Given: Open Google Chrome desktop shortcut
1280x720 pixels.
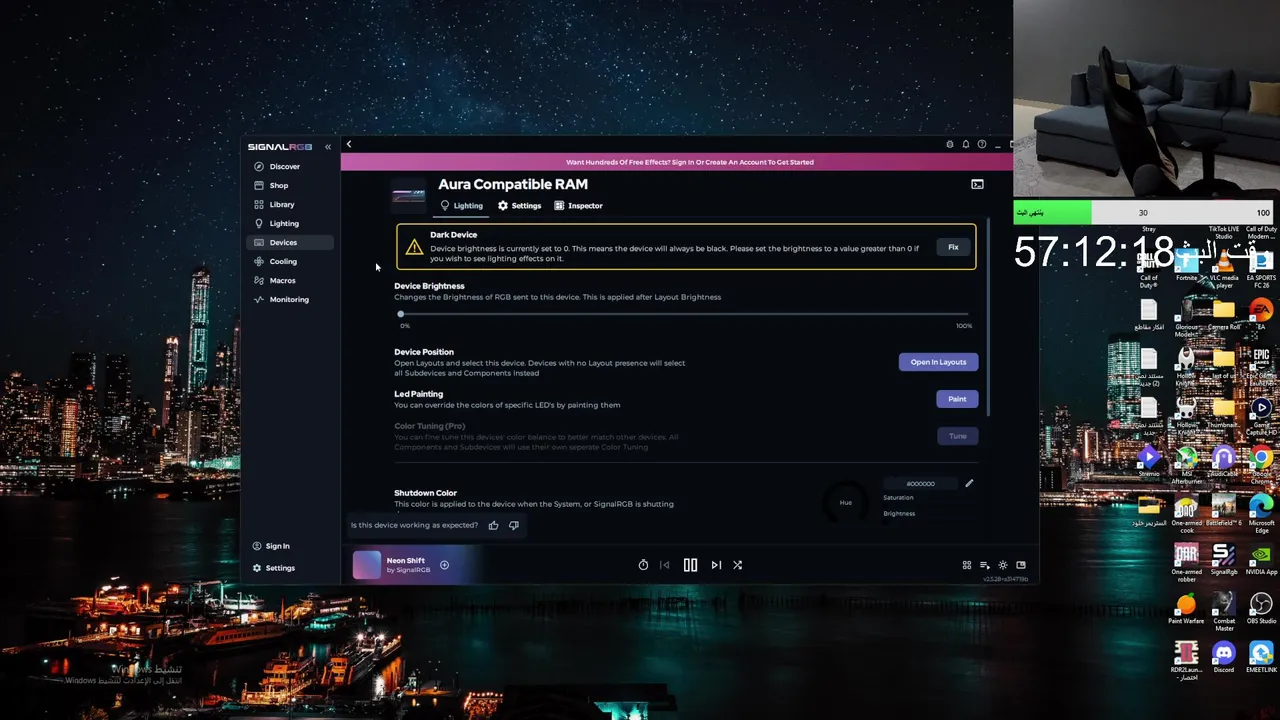Looking at the screenshot, I should [1261, 463].
